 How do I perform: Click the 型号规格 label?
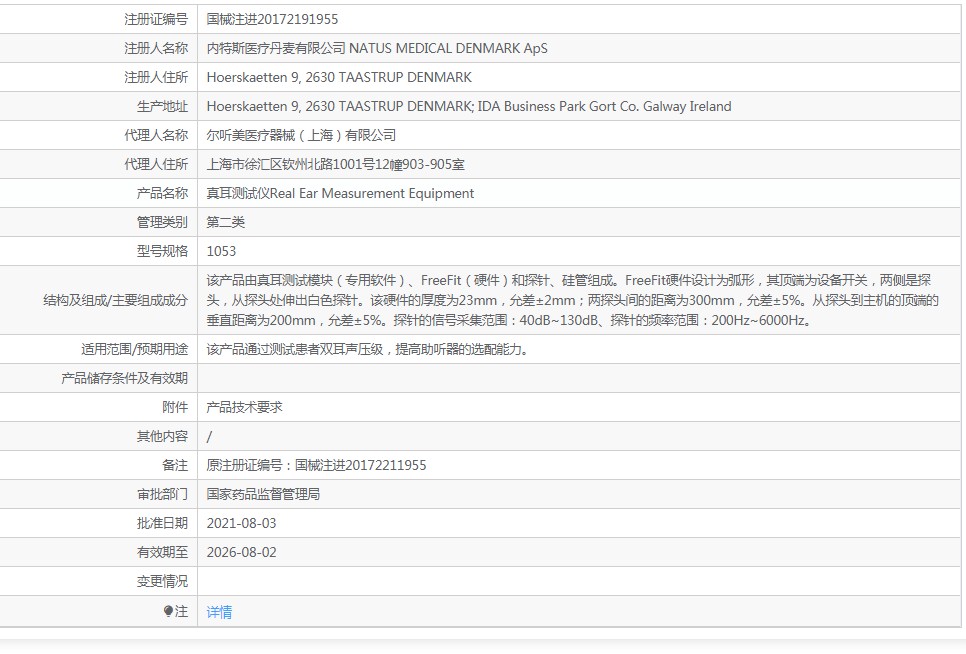[162, 251]
